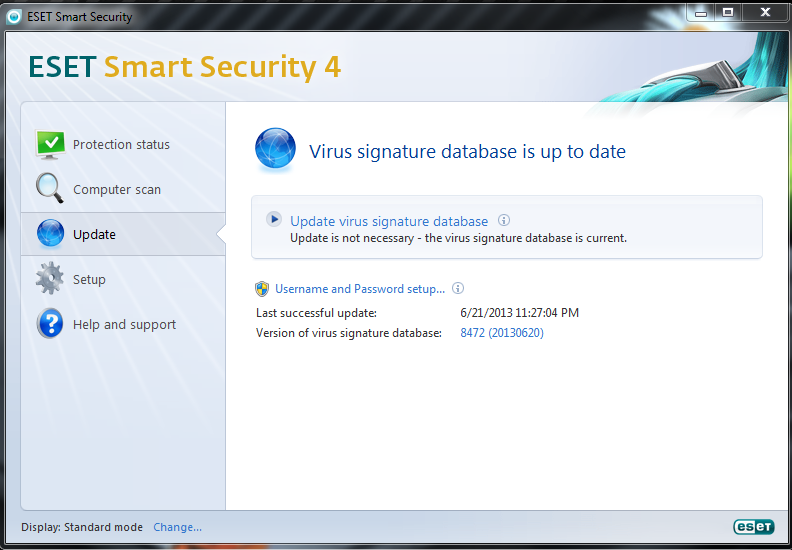Image resolution: width=792 pixels, height=550 pixels.
Task: Click info icon next to Username and Password setup
Action: 458,288
